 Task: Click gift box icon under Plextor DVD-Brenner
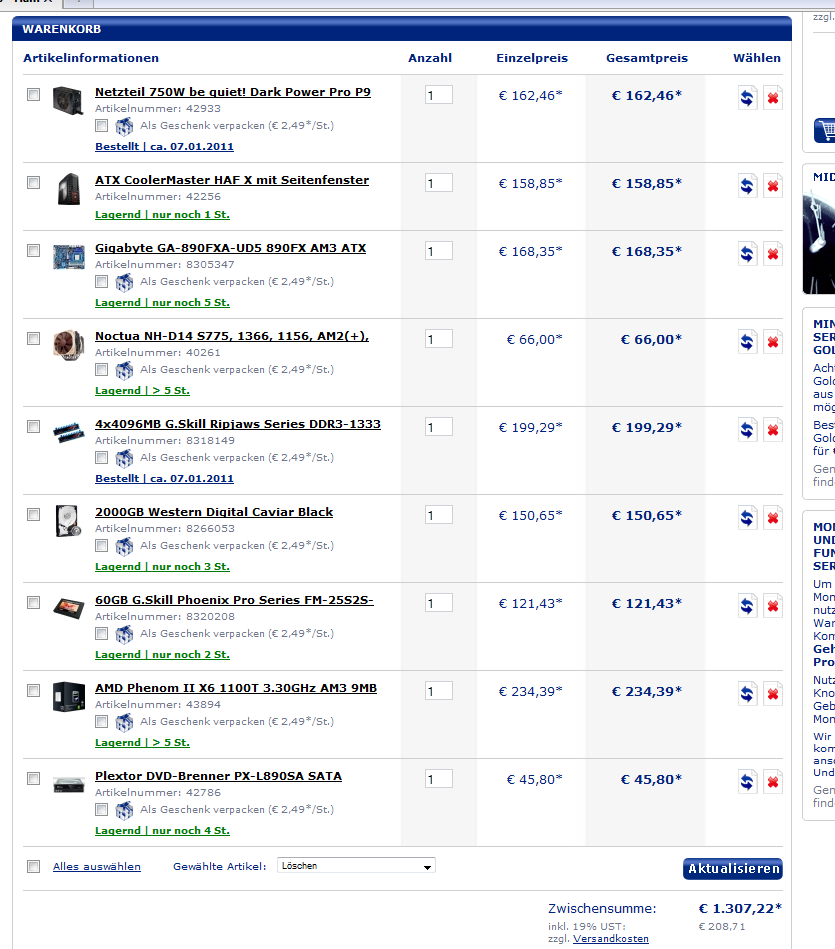tap(124, 810)
